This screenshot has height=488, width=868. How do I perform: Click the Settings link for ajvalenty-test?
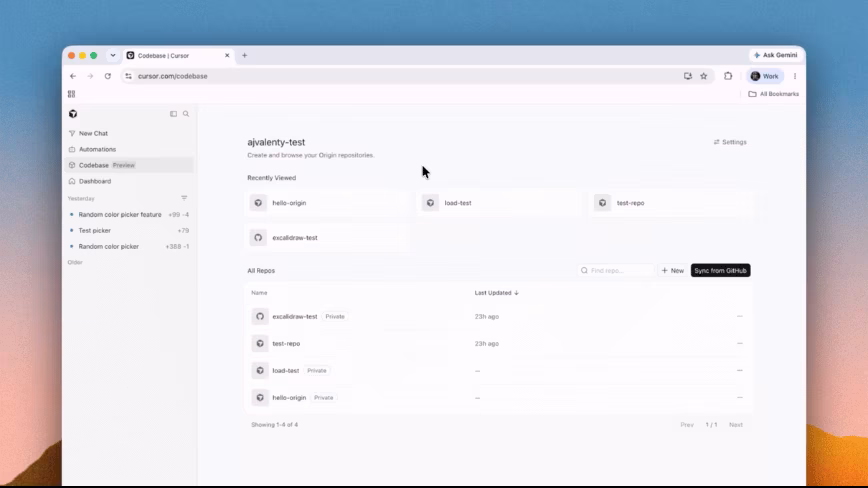click(730, 142)
